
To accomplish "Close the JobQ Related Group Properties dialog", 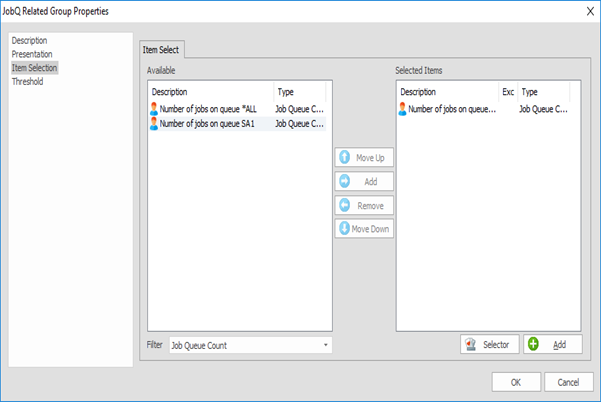I will click(x=583, y=10).
